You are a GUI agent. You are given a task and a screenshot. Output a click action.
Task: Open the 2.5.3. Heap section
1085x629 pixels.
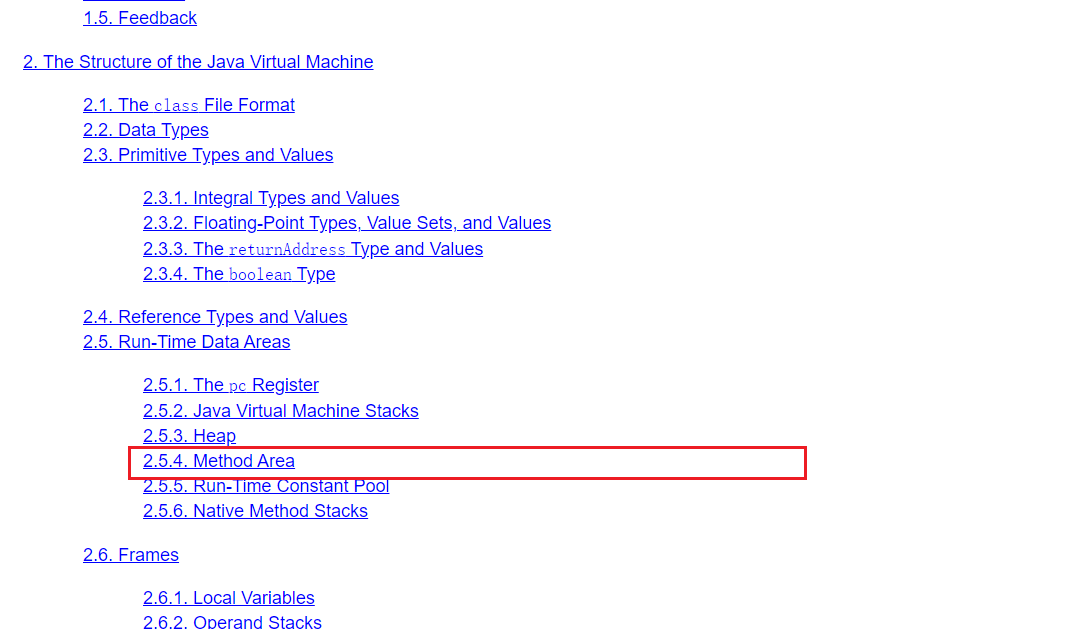click(x=190, y=436)
